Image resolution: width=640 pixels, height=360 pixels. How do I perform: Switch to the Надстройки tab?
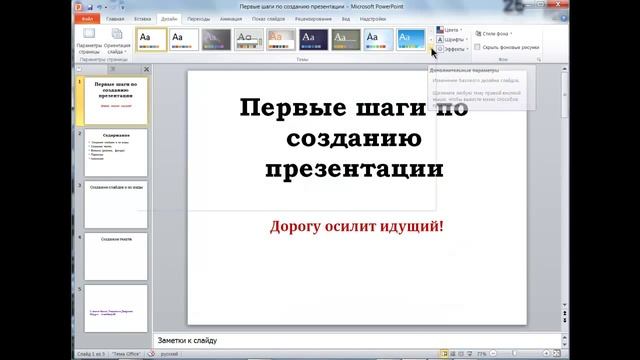(373, 19)
